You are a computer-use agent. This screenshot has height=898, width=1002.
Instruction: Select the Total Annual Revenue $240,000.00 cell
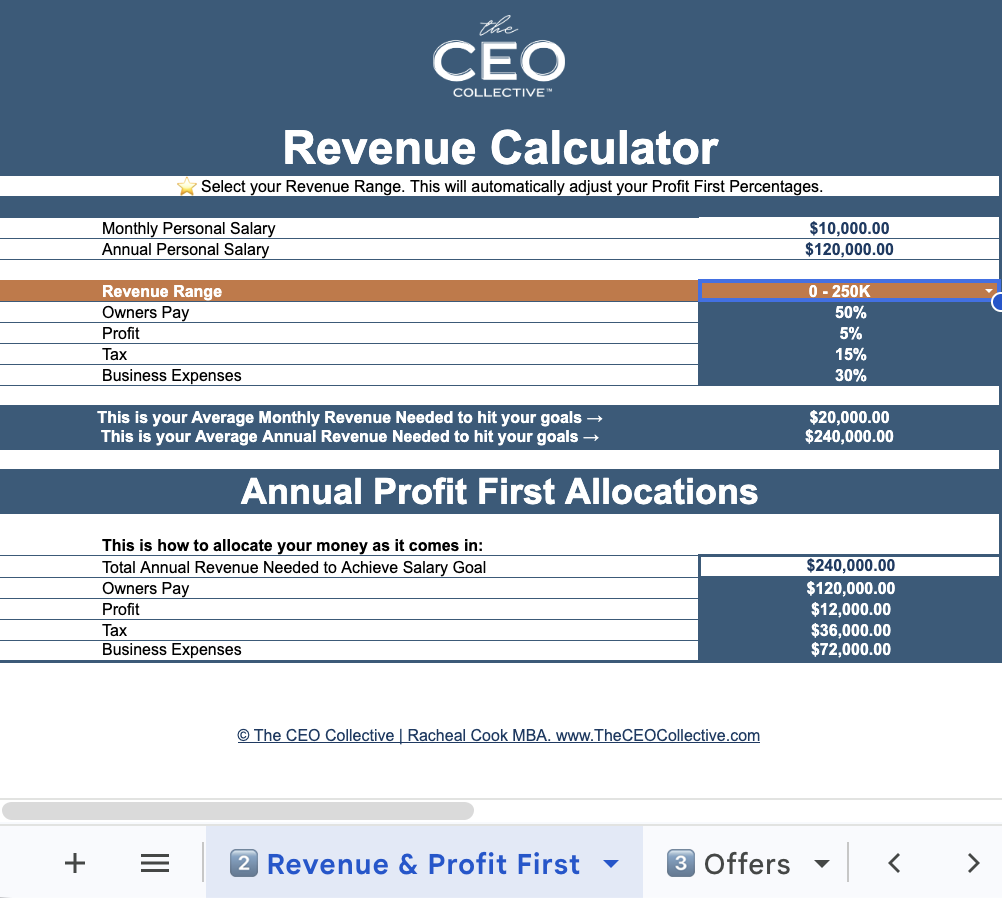pos(849,566)
